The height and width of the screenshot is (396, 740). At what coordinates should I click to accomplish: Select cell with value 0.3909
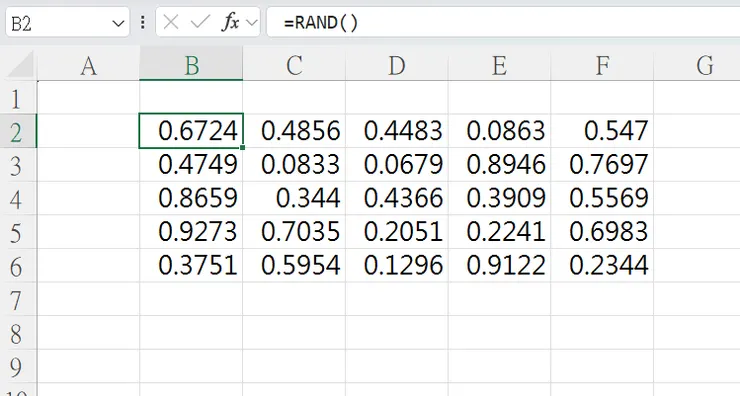tap(499, 198)
